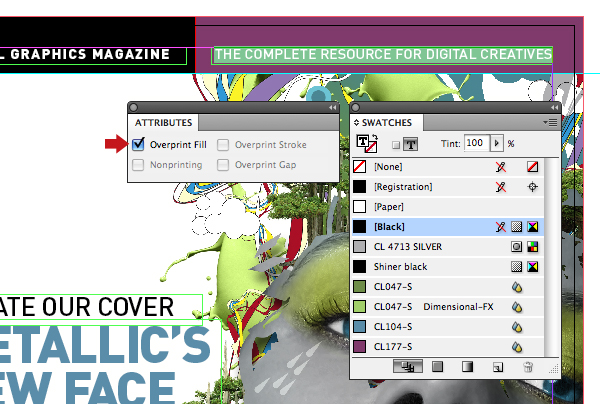Collapse the Attributes panel with double arrows

coord(333,108)
